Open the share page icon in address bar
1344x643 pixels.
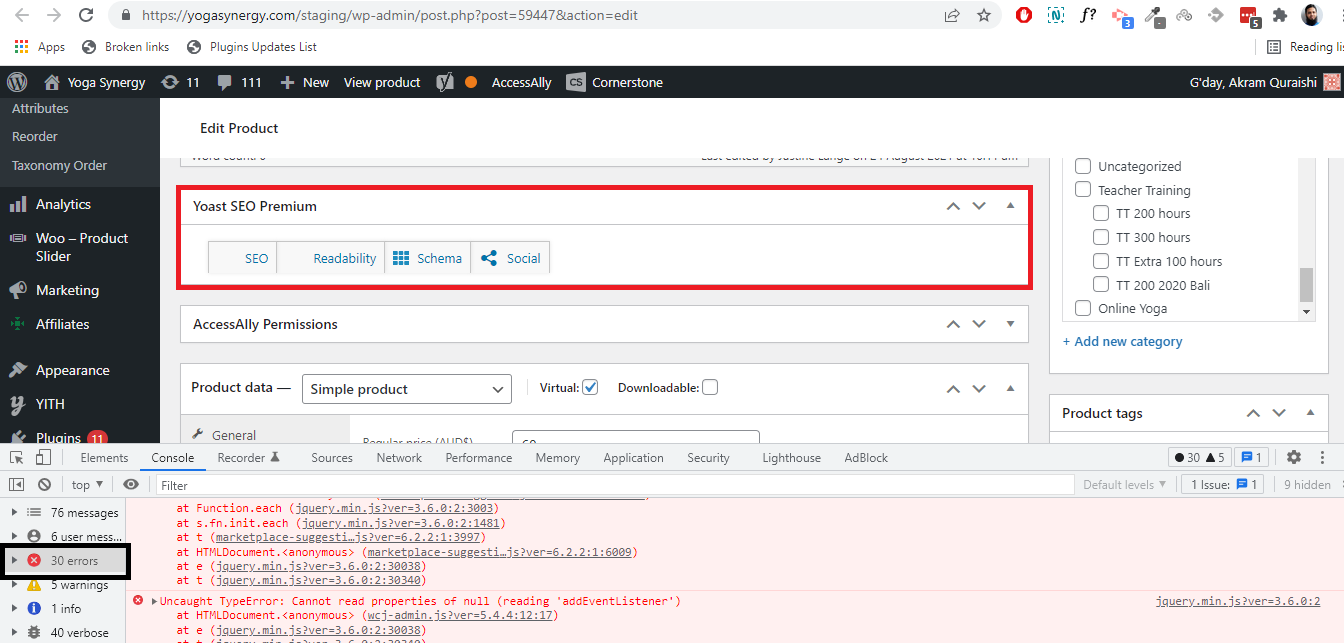951,15
